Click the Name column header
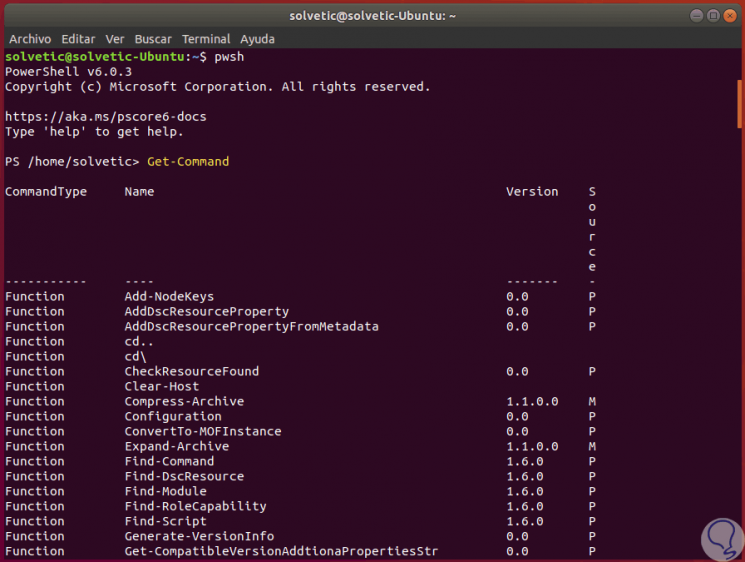The image size is (745, 562). click(139, 191)
